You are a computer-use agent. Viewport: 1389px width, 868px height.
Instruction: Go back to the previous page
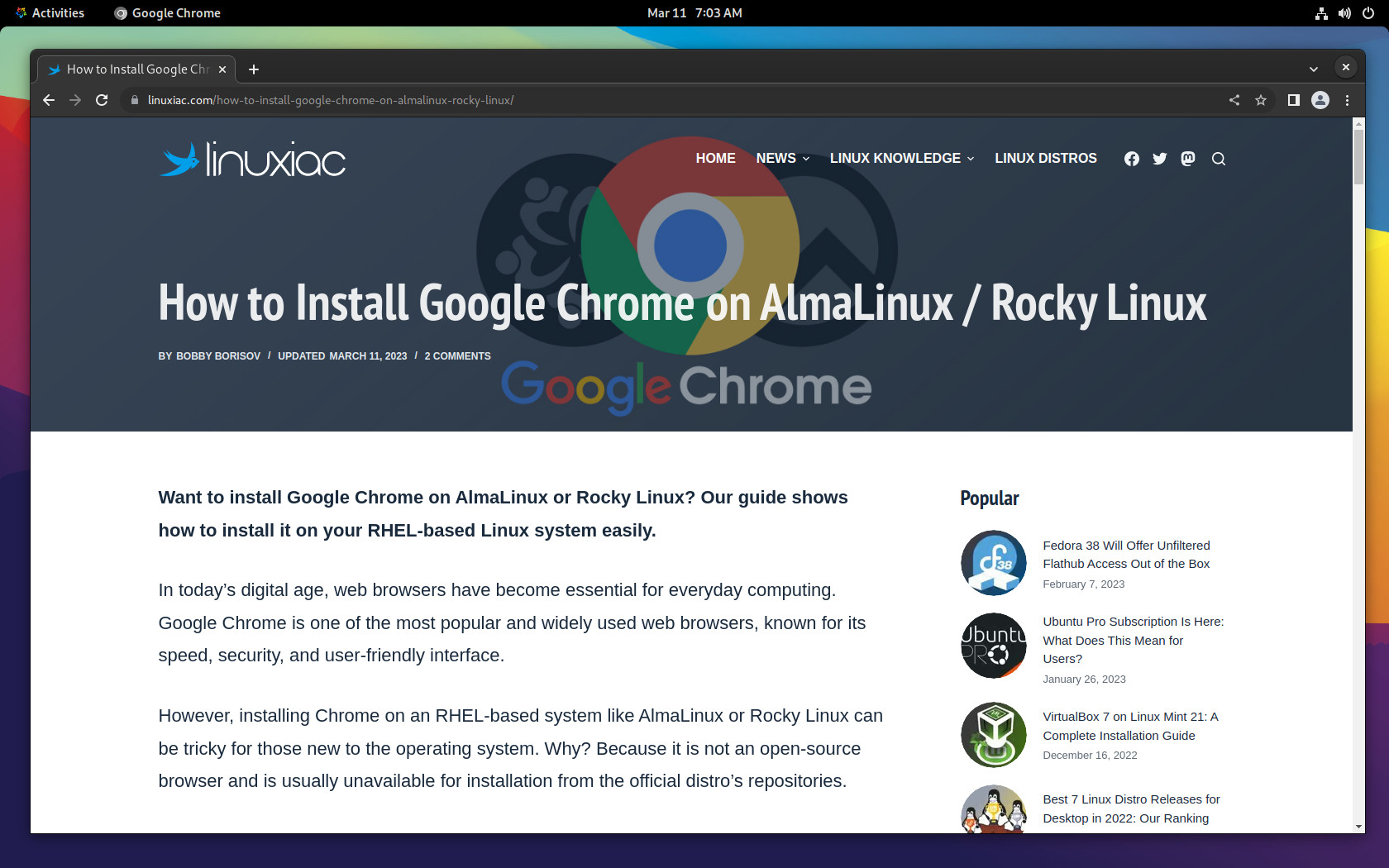(49, 100)
